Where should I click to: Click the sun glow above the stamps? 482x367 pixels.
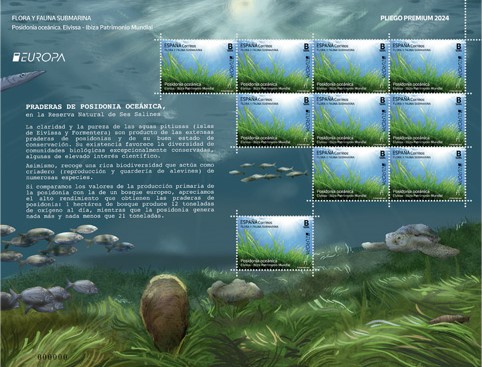pyautogui.click(x=243, y=7)
